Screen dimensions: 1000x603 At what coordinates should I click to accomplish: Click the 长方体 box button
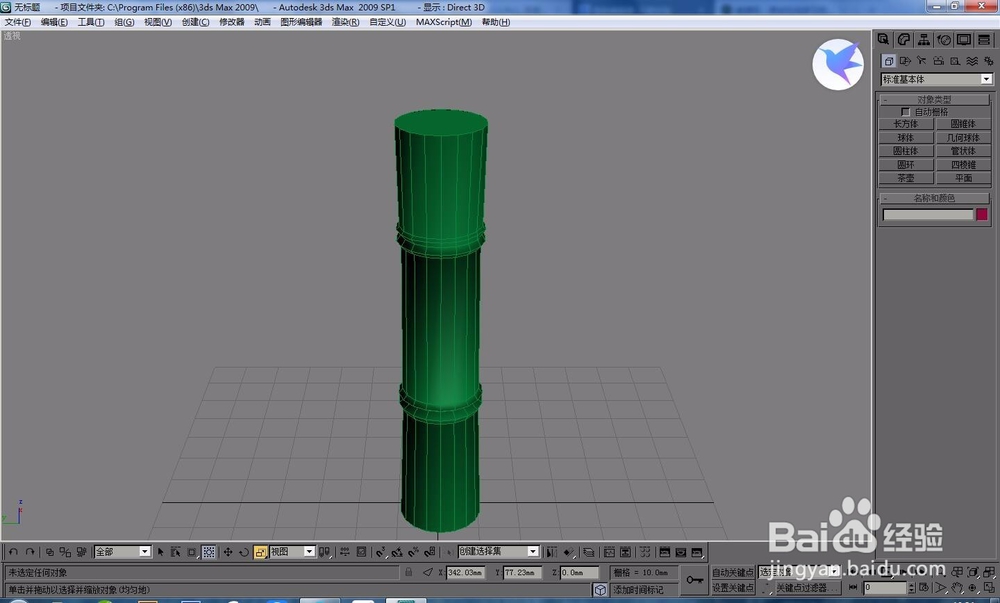tap(906, 124)
